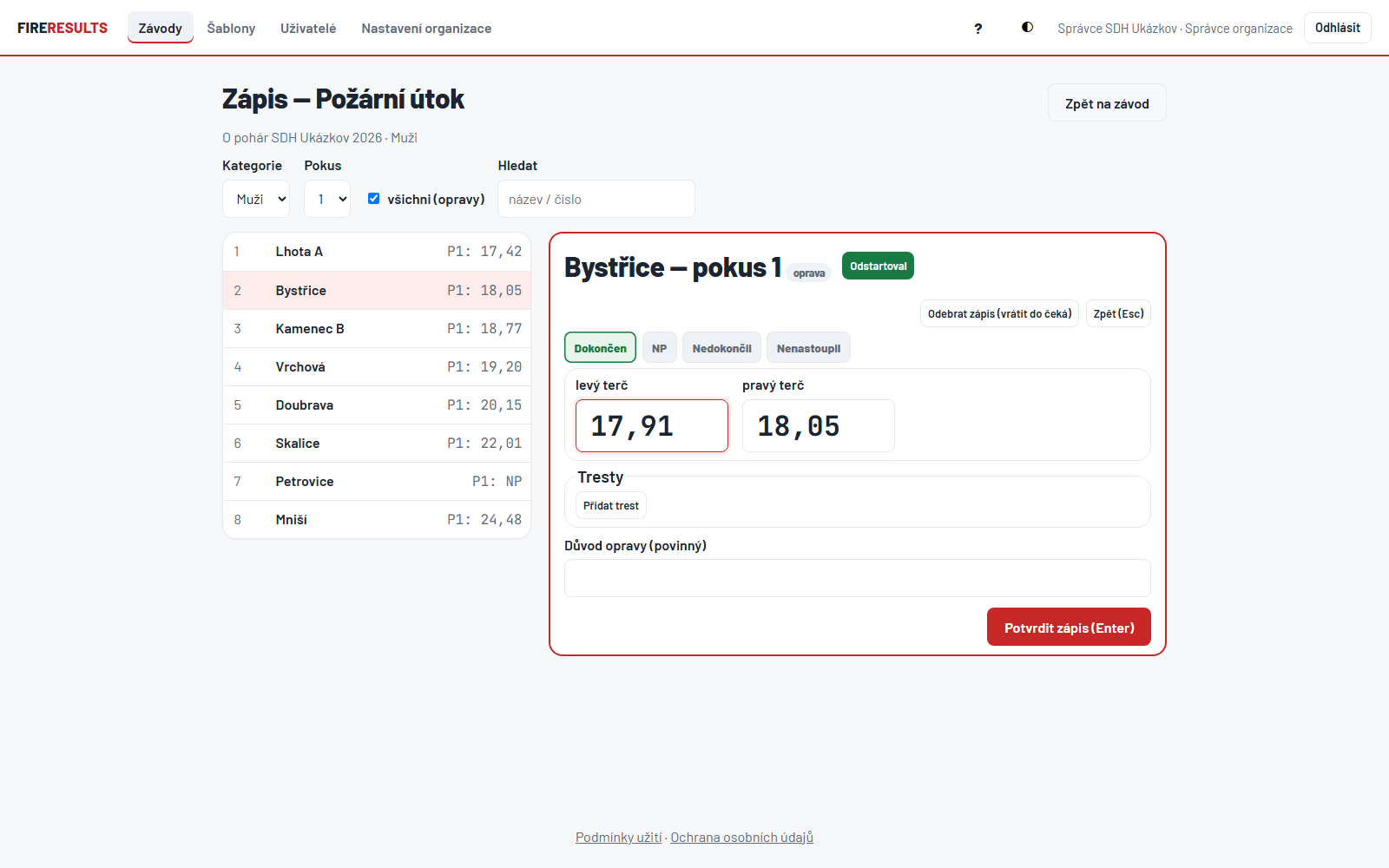
Task: Focus the pravý terč time field
Action: [x=819, y=425]
